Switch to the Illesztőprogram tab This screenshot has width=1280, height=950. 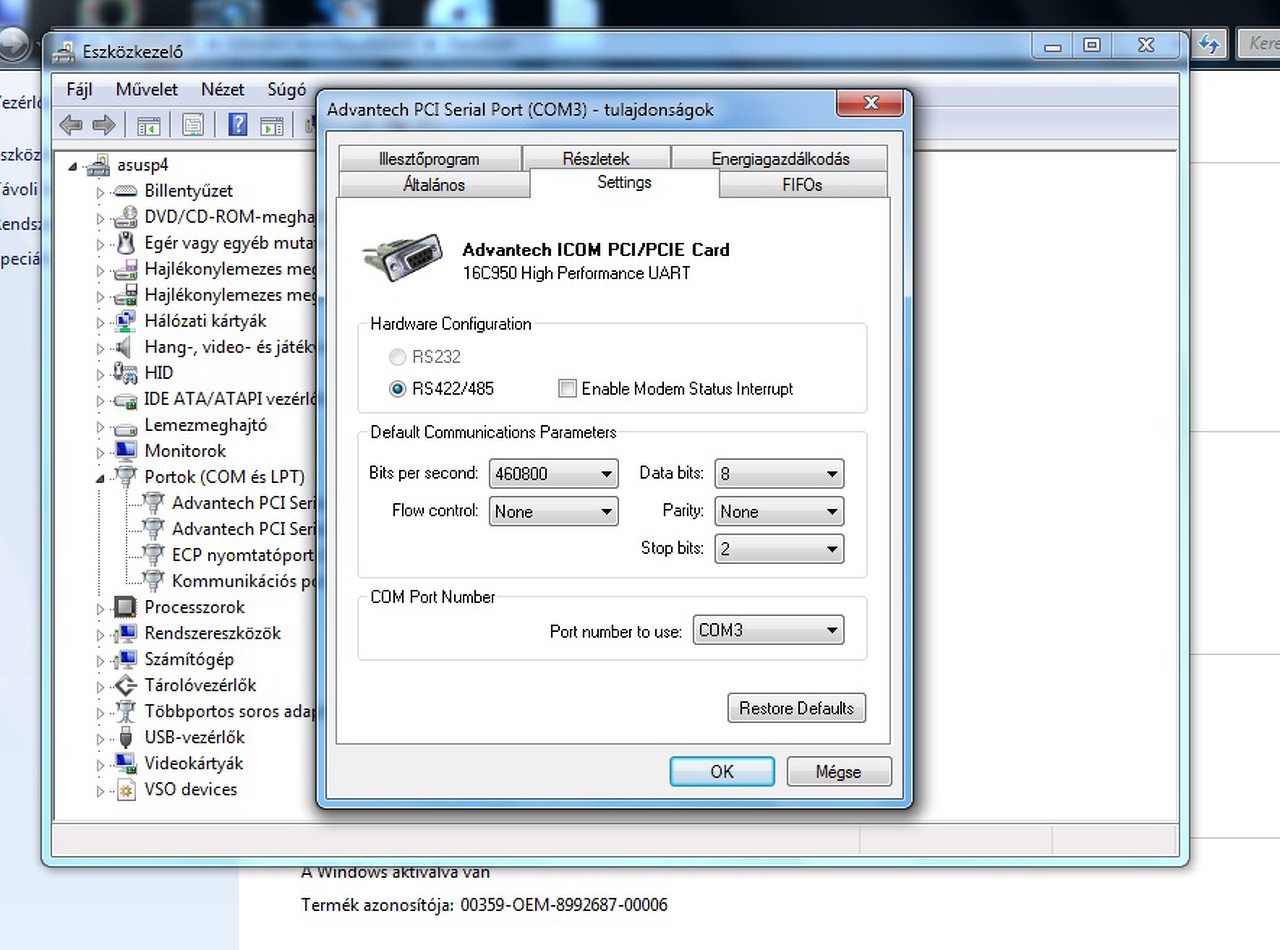[x=429, y=158]
